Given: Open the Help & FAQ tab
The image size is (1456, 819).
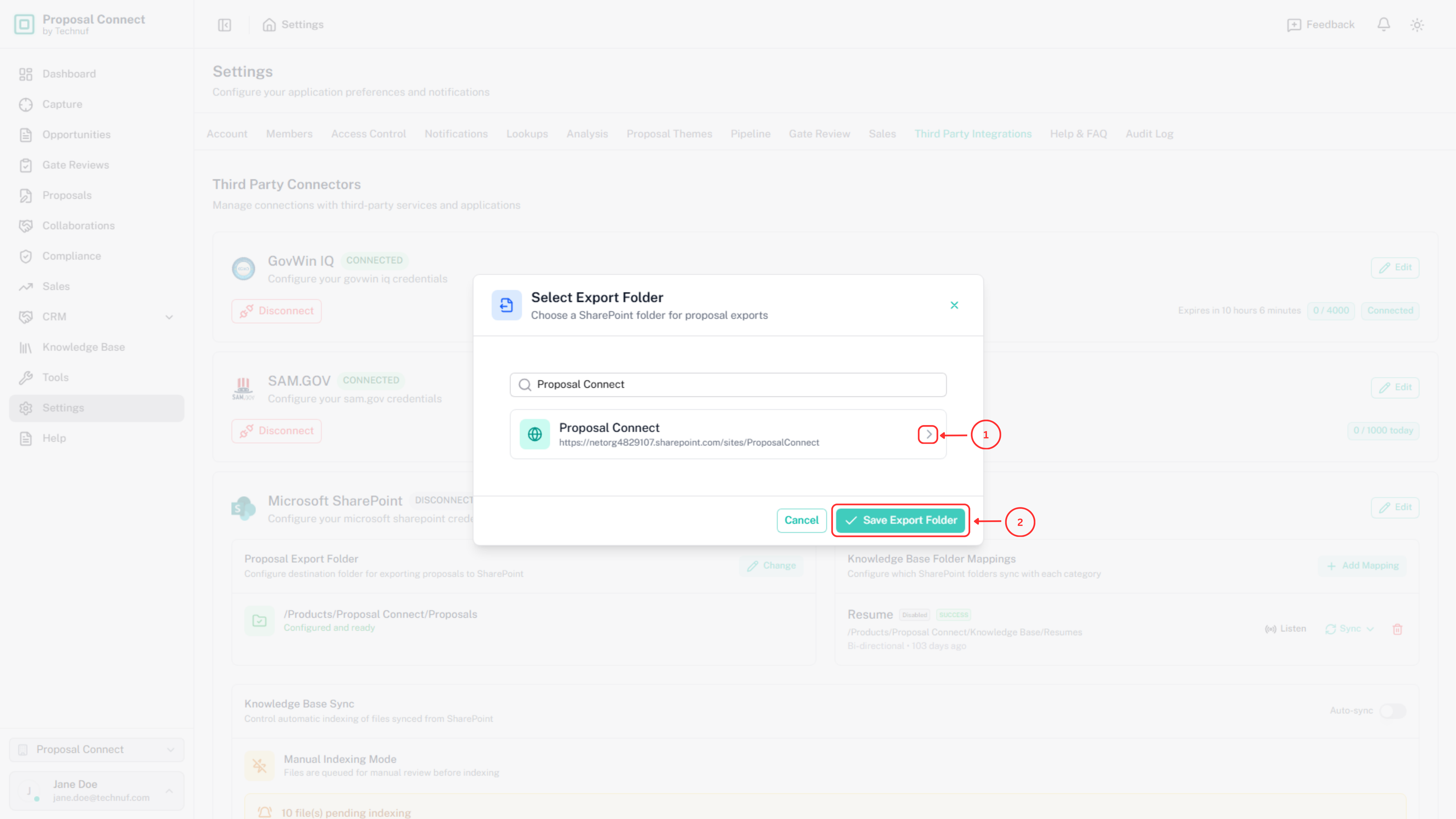Looking at the screenshot, I should pos(1078,134).
